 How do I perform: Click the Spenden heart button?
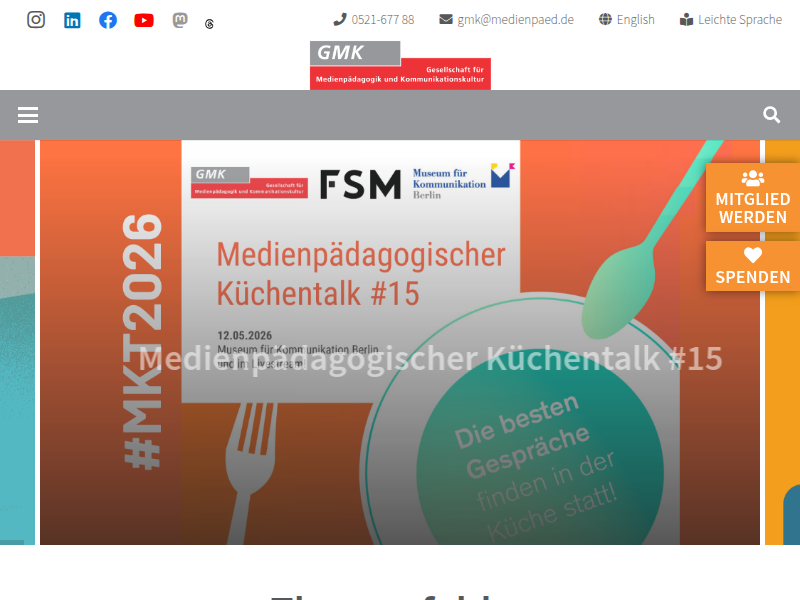pos(753,266)
